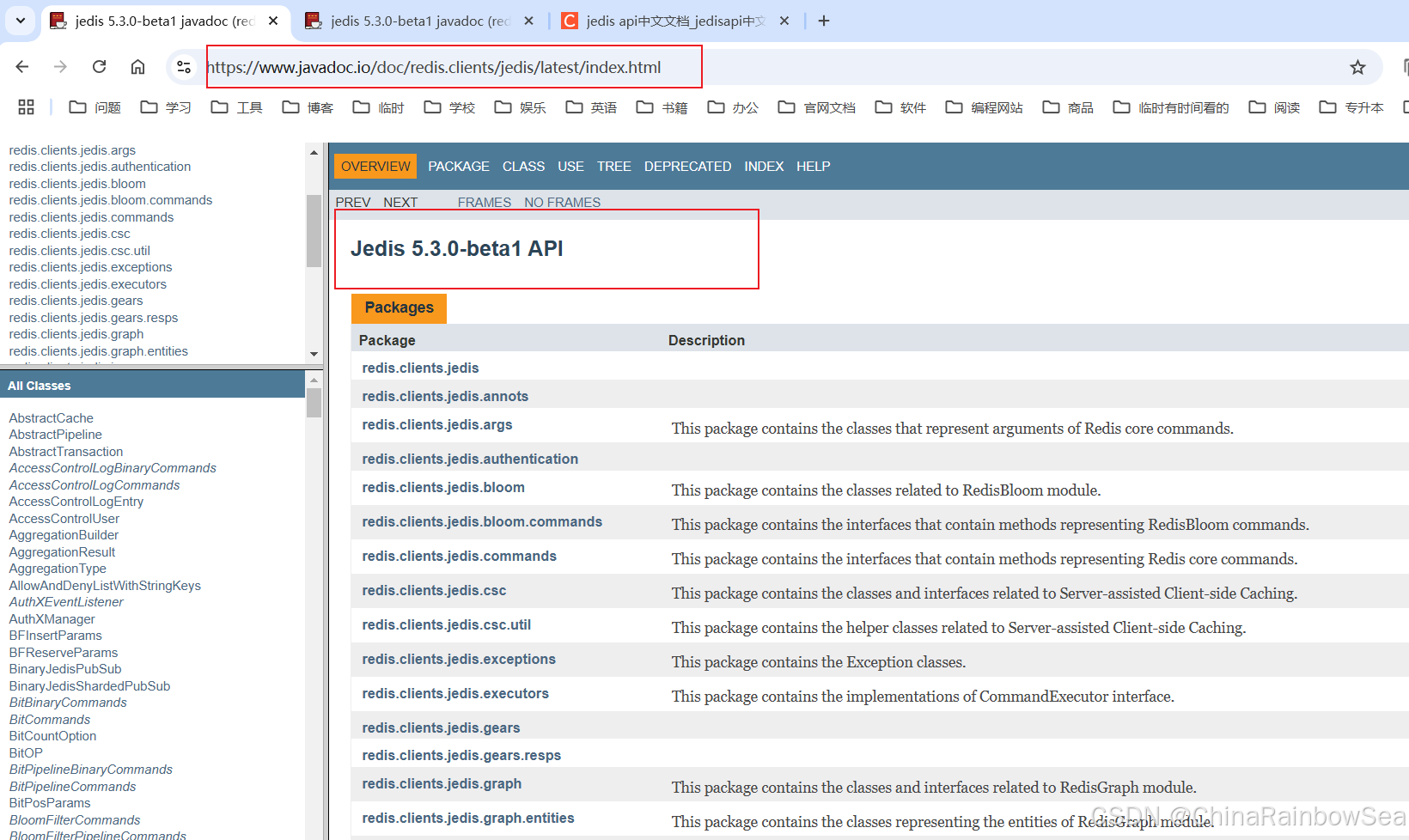Open the browser home page
This screenshot has width=1409, height=840.
[x=137, y=66]
